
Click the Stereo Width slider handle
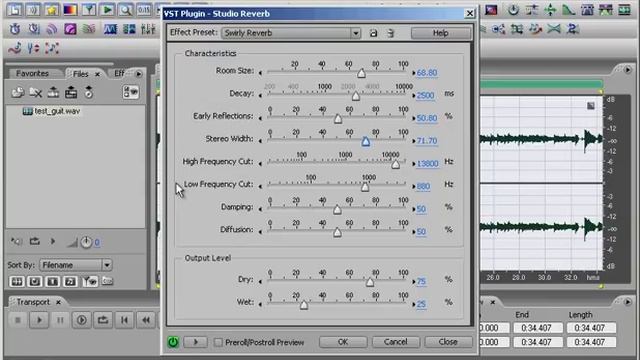[366, 141]
